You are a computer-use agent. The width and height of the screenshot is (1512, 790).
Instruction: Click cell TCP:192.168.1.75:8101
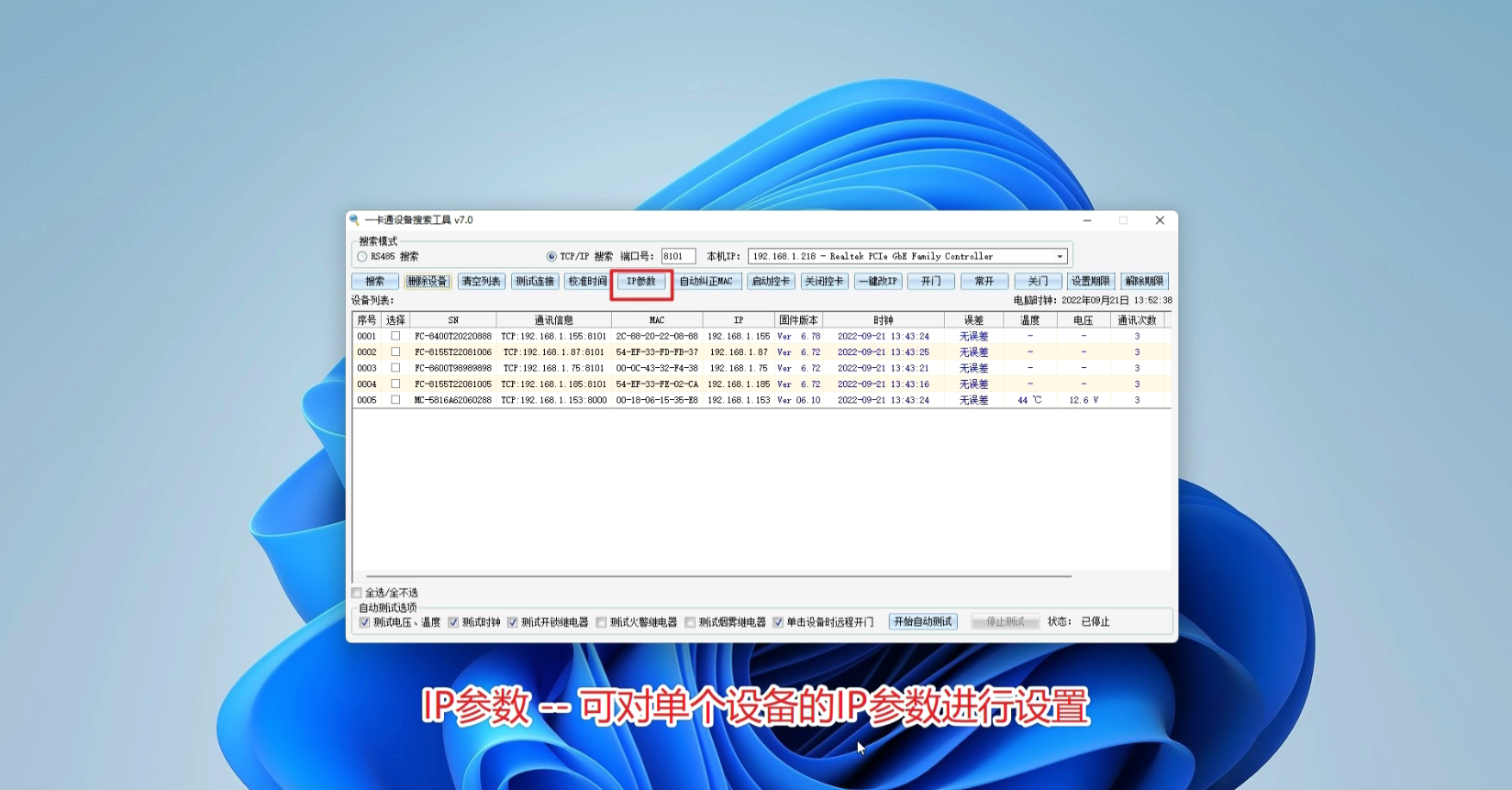click(x=554, y=368)
